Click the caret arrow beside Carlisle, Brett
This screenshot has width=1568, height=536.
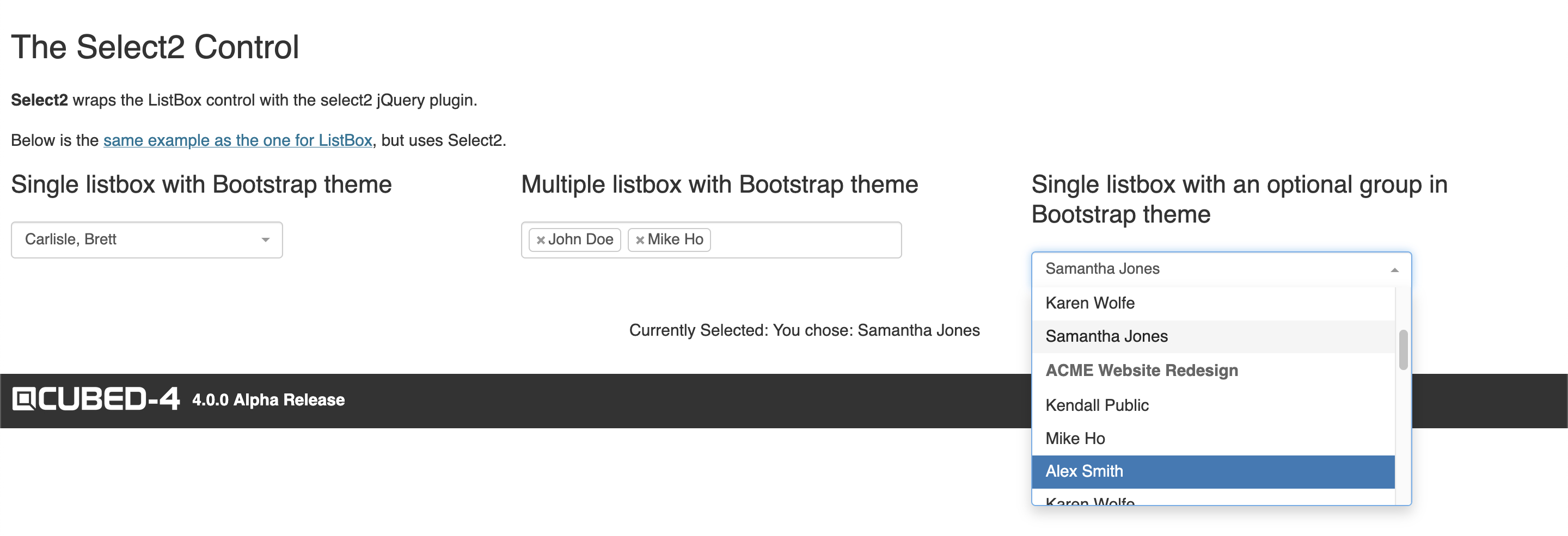[265, 241]
